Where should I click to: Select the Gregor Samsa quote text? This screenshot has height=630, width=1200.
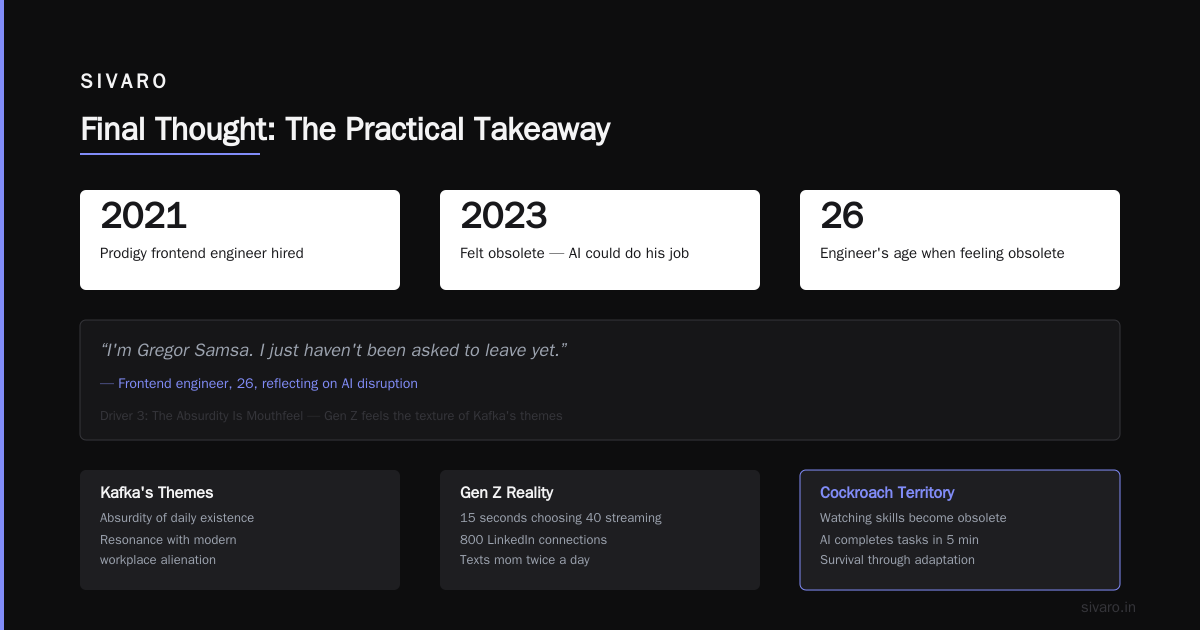(334, 350)
